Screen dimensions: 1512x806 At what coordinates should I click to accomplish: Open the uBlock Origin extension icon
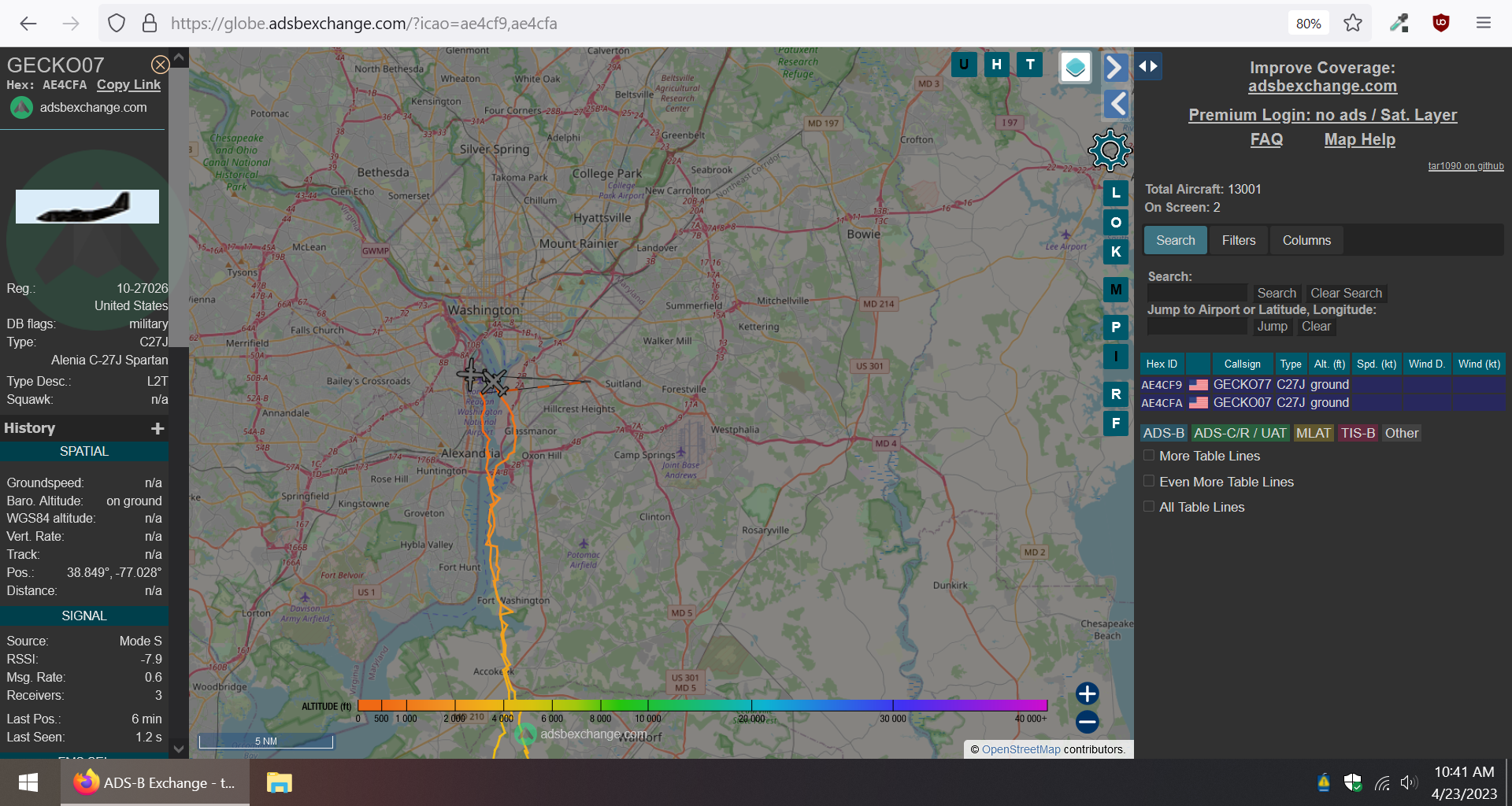click(1441, 23)
